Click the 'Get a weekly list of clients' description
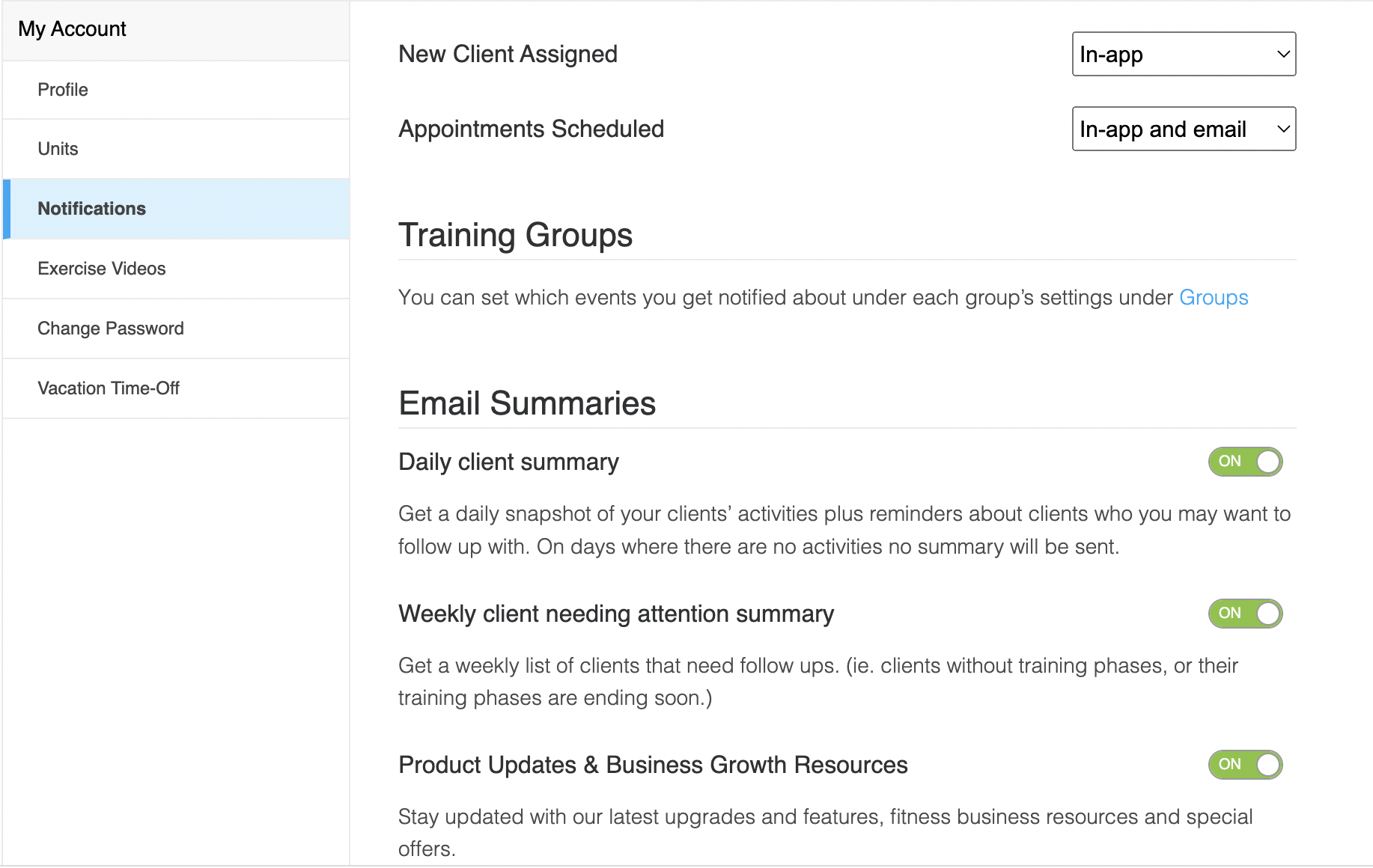 [818, 682]
